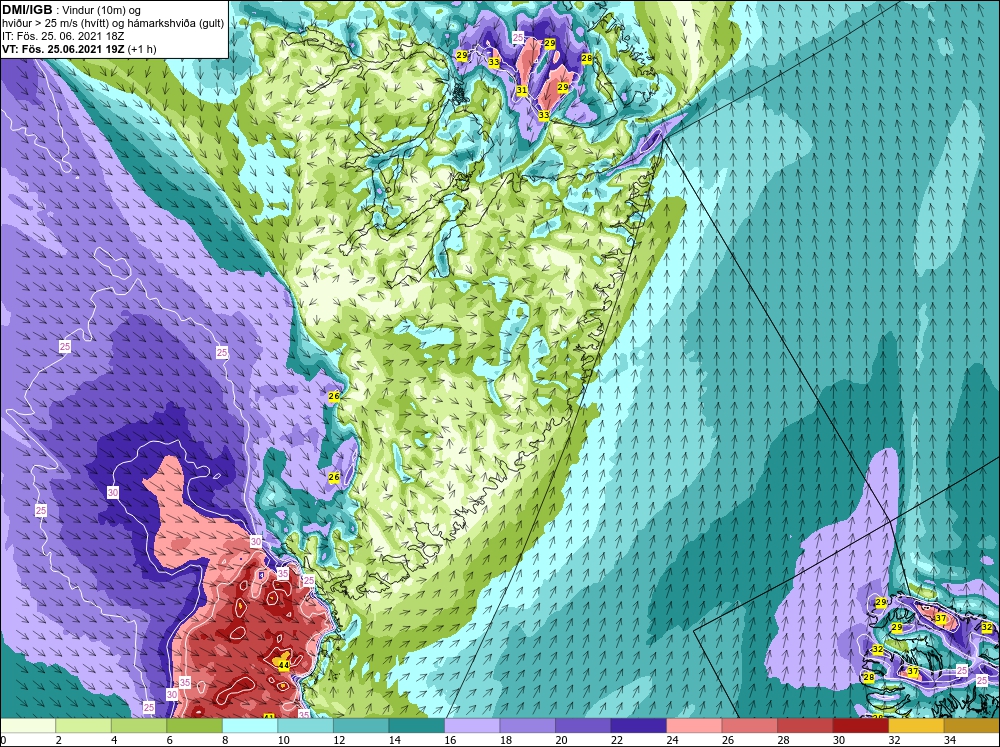This screenshot has width=1000, height=747.
Task: Pick the pale cream 0–2 legend swatch
Action: pyautogui.click(x=28, y=725)
